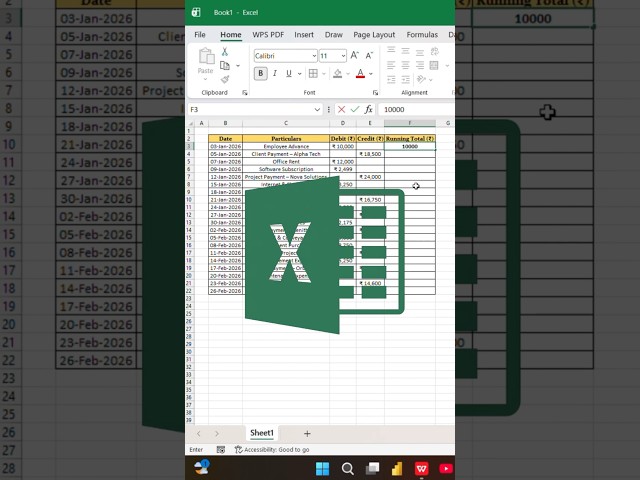Open the taskbar Search magnifier

(x=347, y=469)
